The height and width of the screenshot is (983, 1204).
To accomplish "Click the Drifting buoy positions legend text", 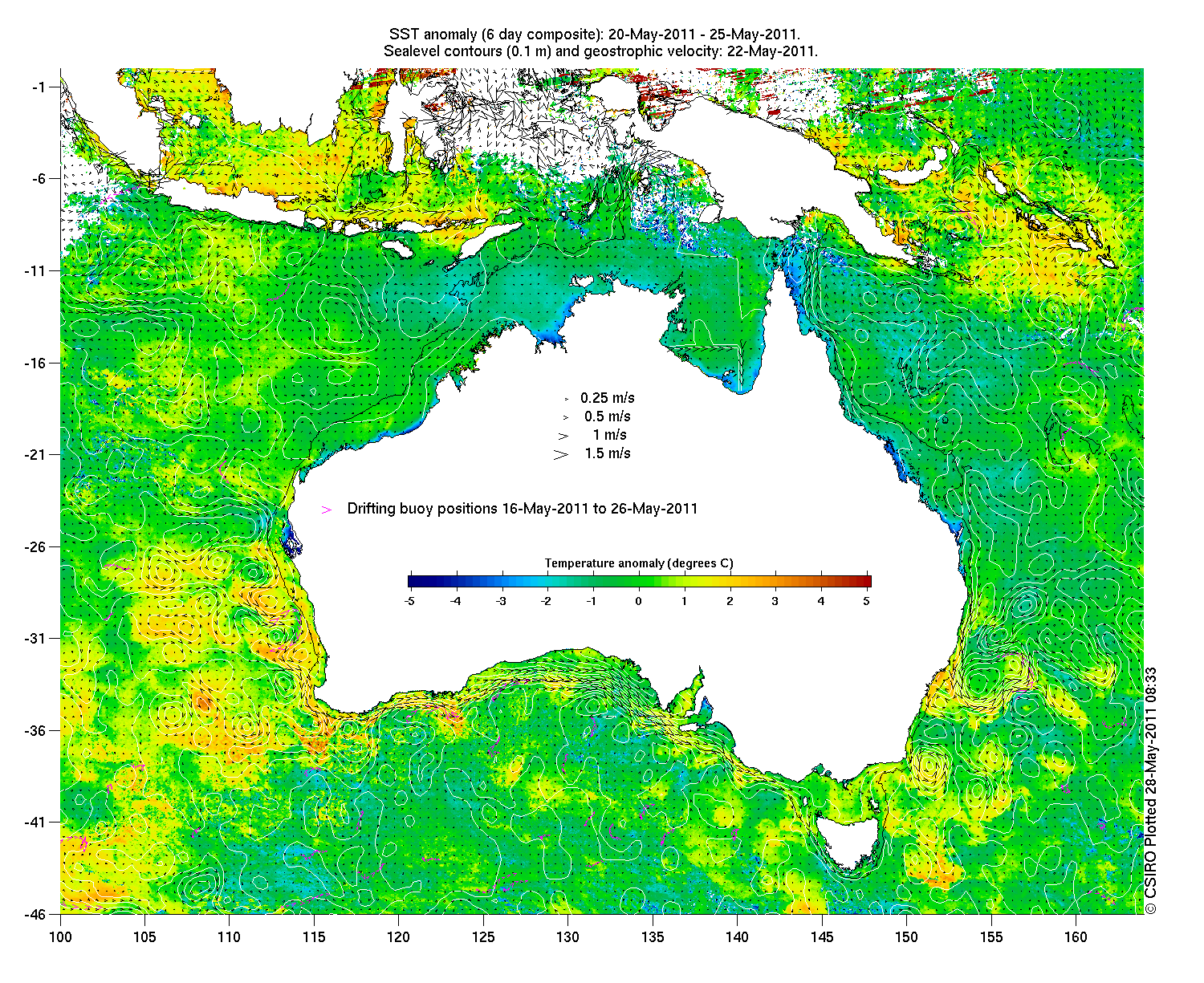I will pyautogui.click(x=523, y=509).
